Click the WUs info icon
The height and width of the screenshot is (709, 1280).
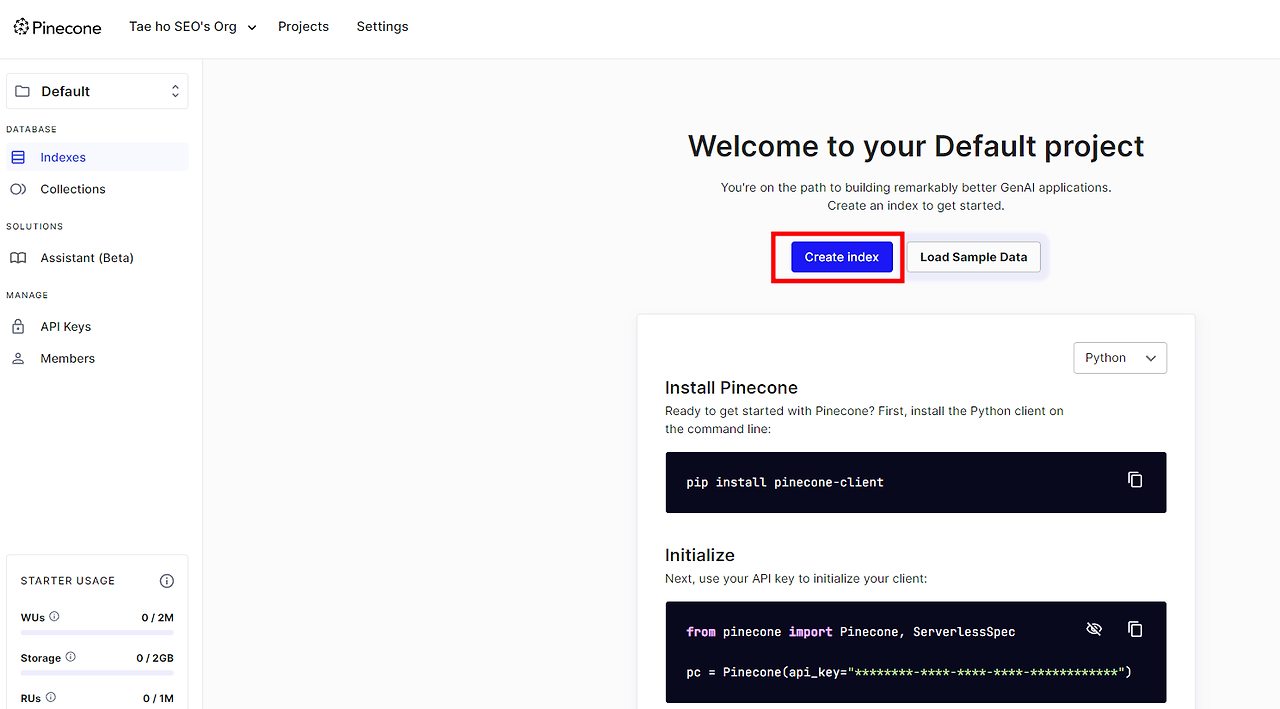point(55,617)
